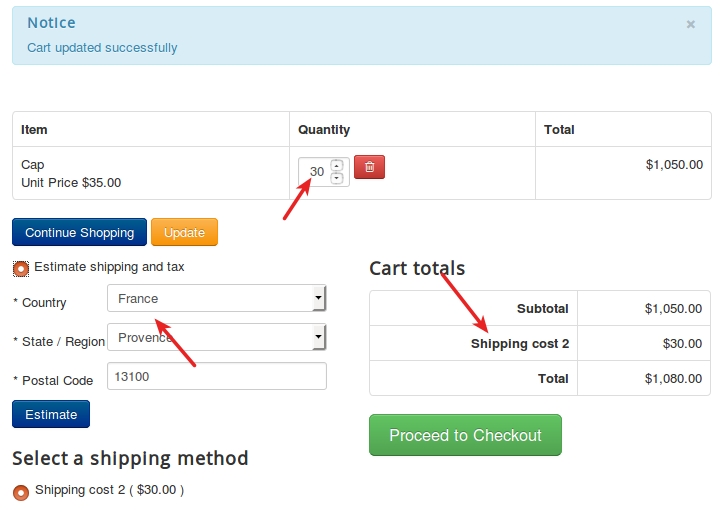This screenshot has width=723, height=521.
Task: Proceed to Checkout
Action: click(x=465, y=435)
